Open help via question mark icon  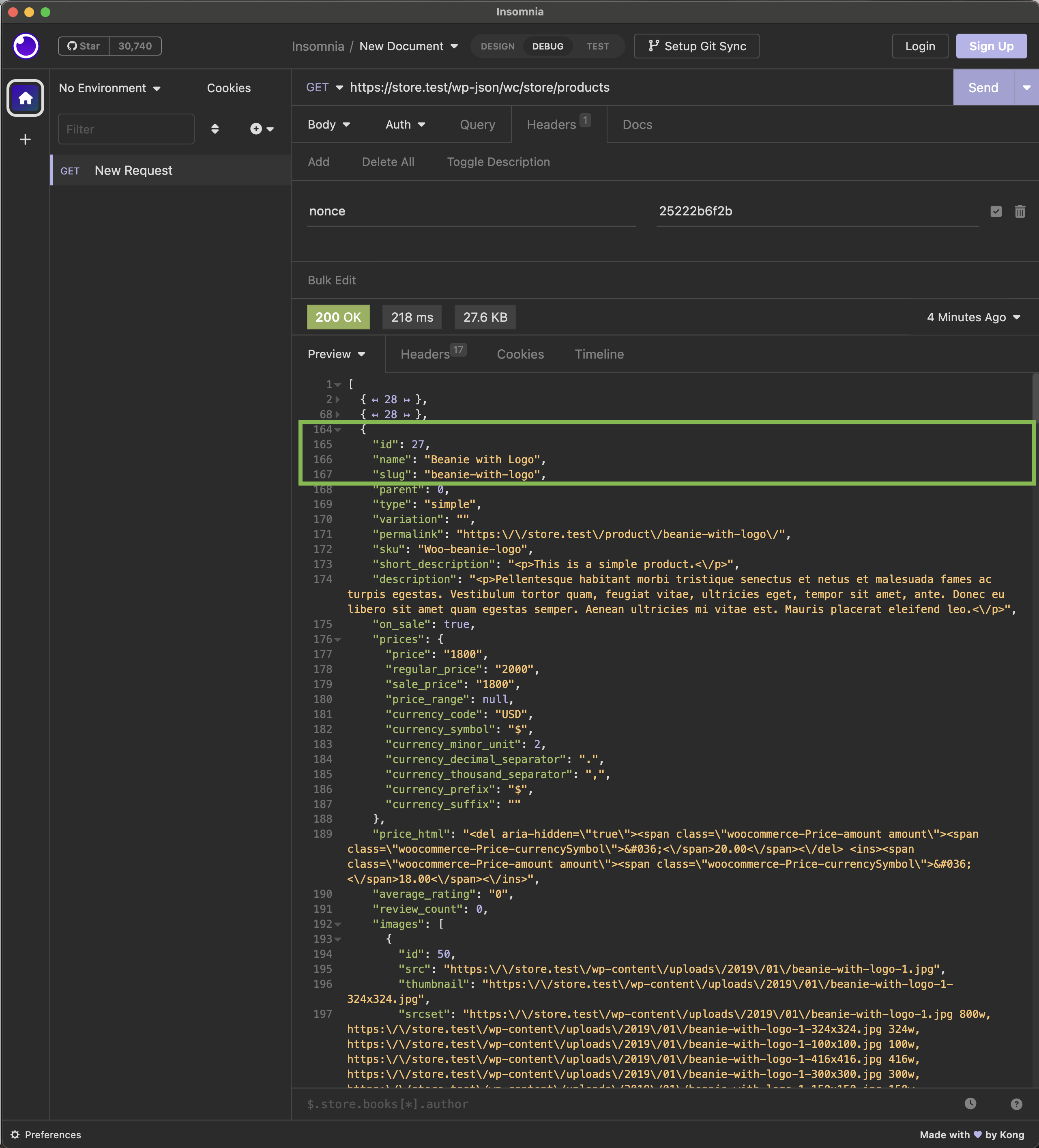(x=1017, y=1104)
